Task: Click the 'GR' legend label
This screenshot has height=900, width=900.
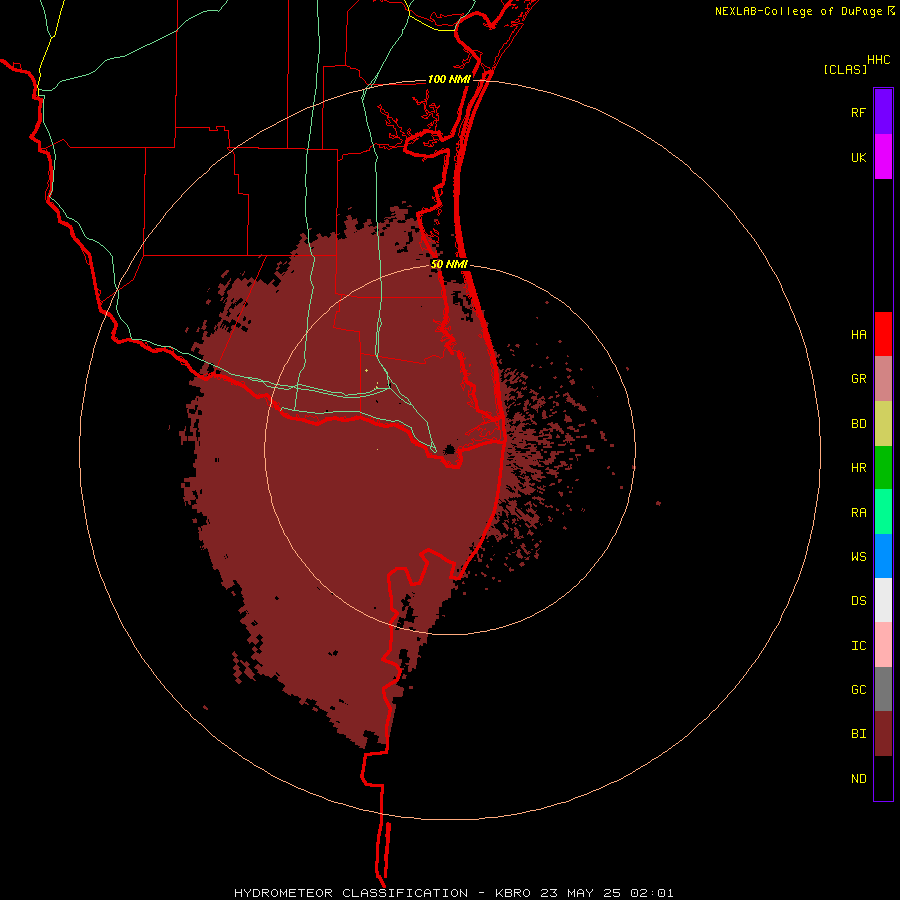Action: point(858,378)
